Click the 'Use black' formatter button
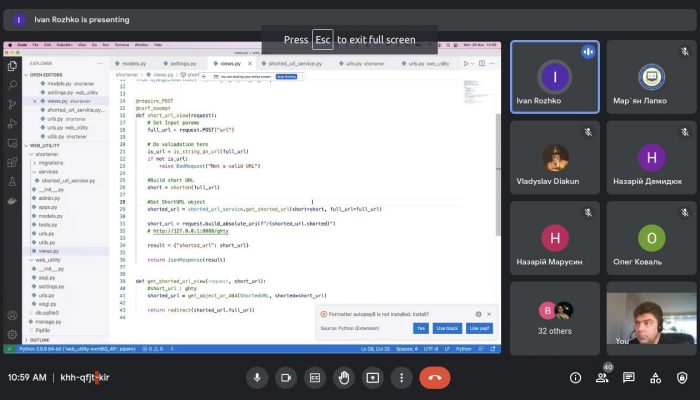Screen dimensions: 700x400 click(x=446, y=328)
